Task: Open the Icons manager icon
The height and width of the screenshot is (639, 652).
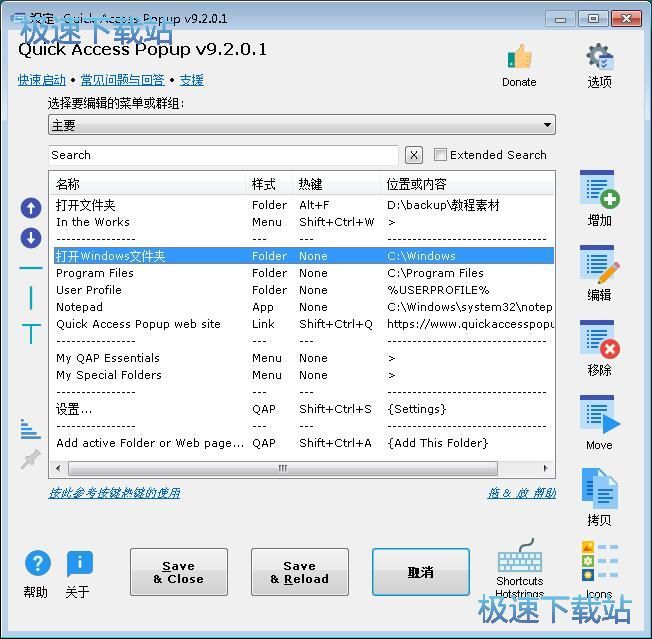Action: click(599, 560)
